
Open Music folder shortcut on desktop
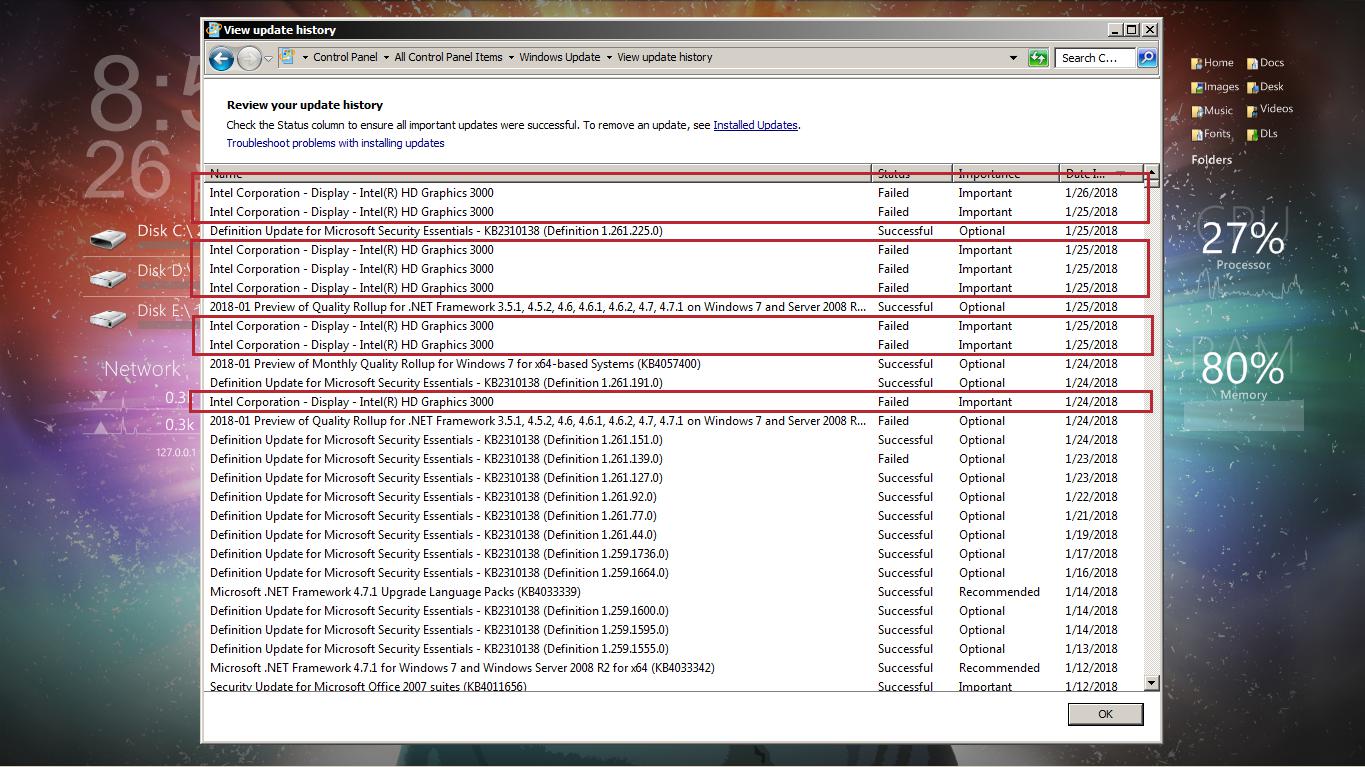(1212, 111)
